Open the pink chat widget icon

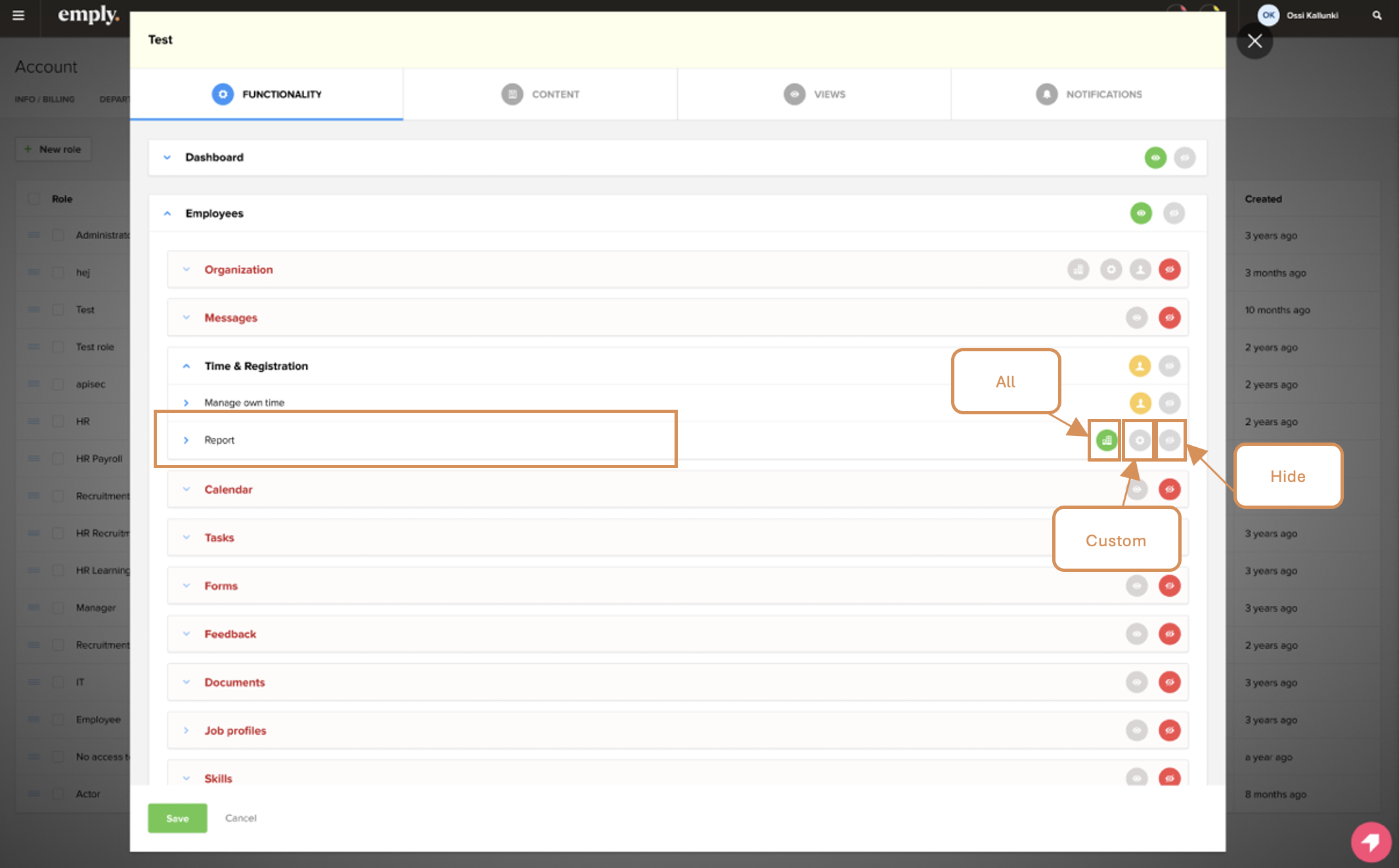pos(1370,841)
